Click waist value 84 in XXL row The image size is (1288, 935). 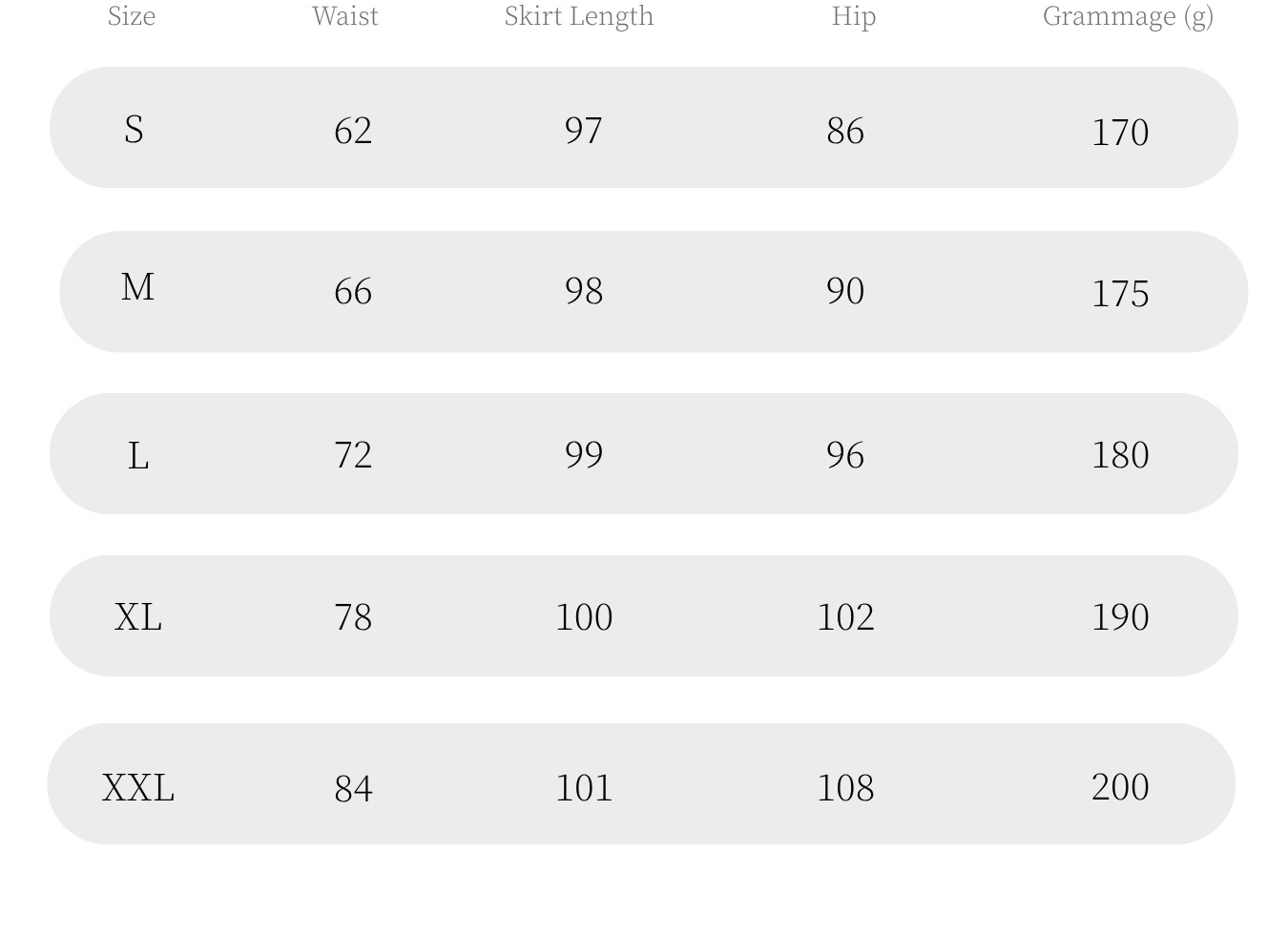click(353, 789)
